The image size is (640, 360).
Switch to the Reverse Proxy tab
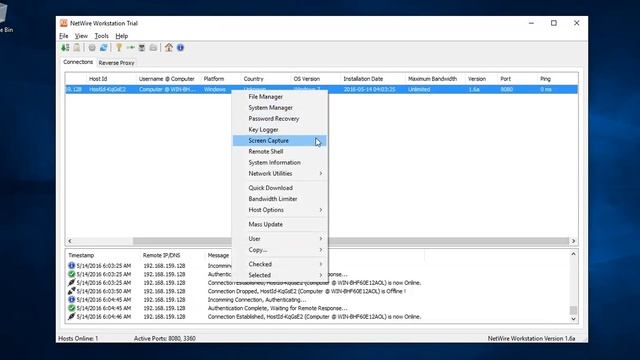tap(116, 63)
